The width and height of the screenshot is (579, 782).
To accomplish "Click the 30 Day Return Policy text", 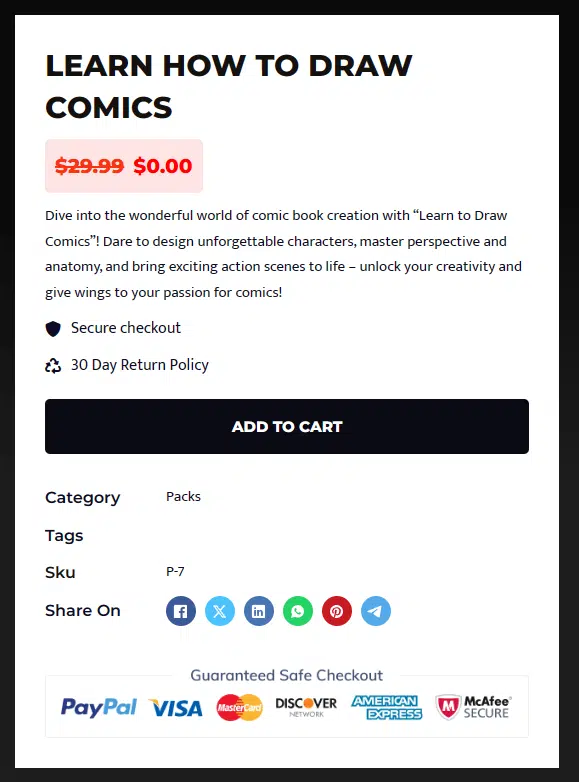I will 140,365.
